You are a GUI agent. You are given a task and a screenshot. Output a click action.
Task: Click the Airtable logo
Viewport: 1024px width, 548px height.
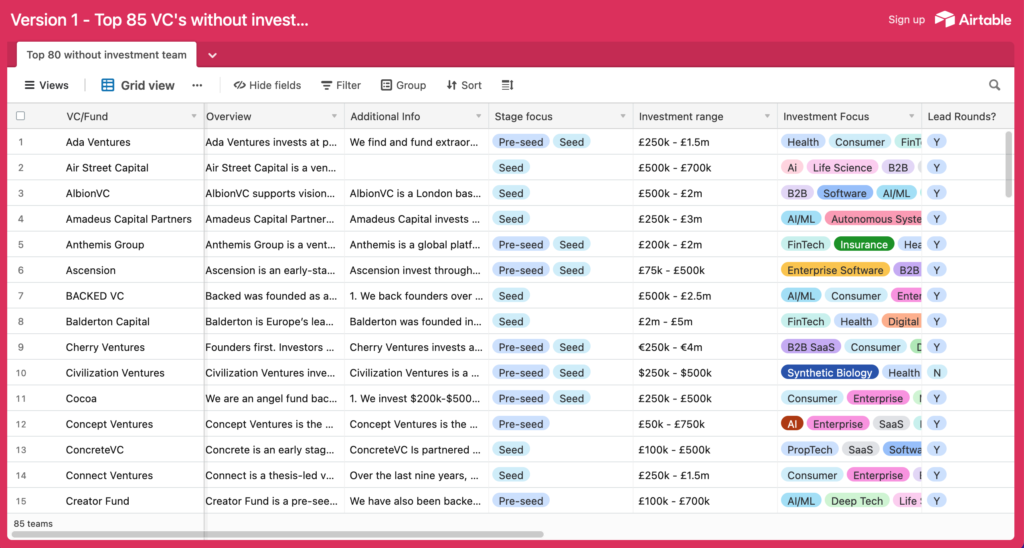(972, 19)
